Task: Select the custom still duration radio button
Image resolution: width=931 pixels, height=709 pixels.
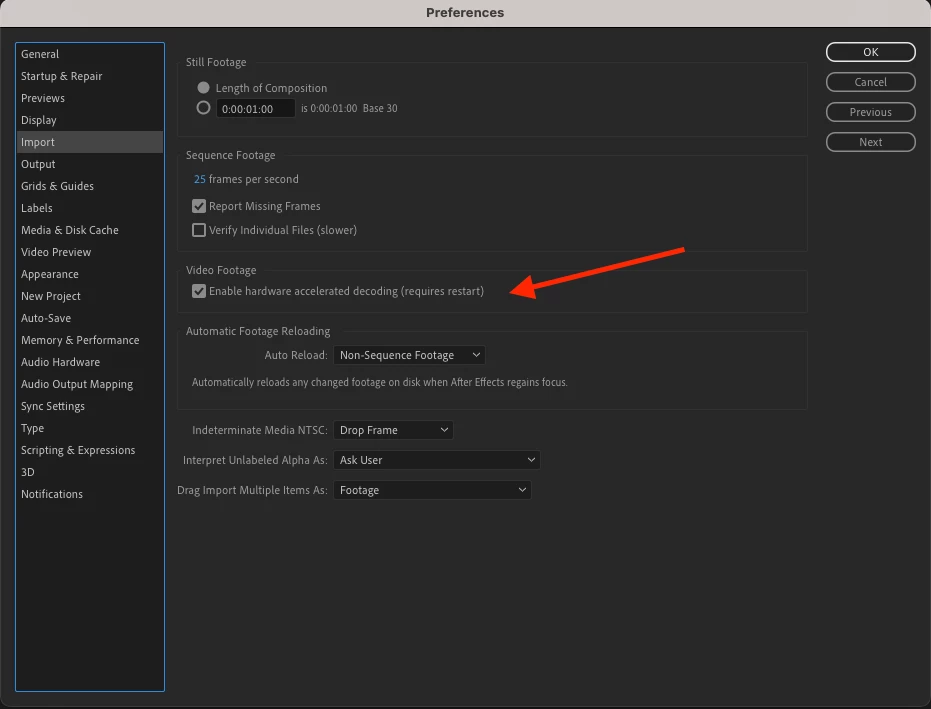Action: (204, 108)
